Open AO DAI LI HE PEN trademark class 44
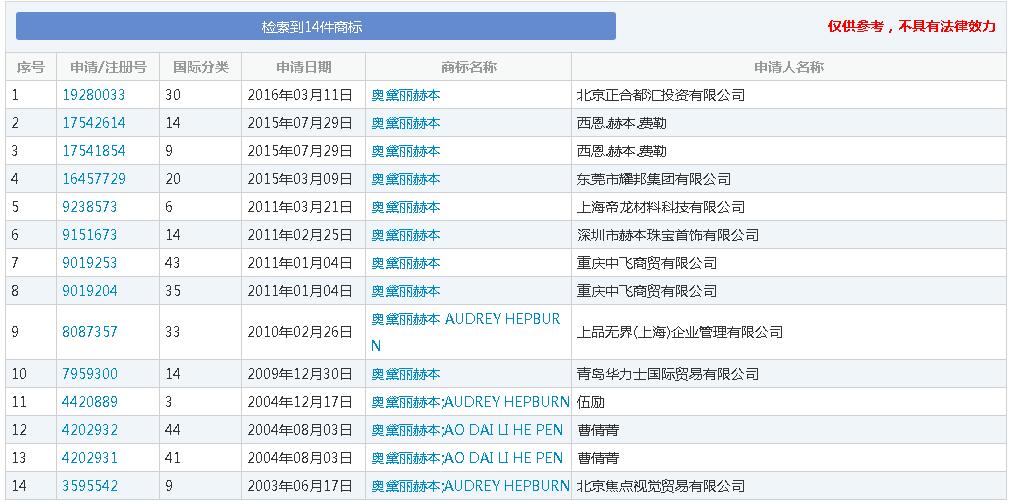The image size is (1010, 504). coord(467,430)
